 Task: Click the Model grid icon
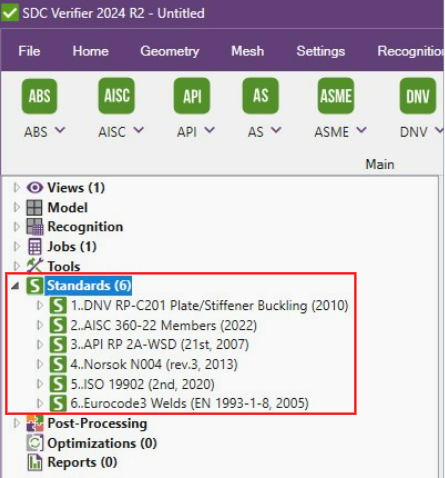tap(34, 208)
